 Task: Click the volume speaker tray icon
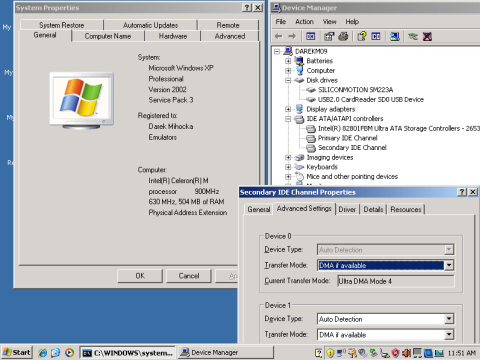[x=407, y=353]
